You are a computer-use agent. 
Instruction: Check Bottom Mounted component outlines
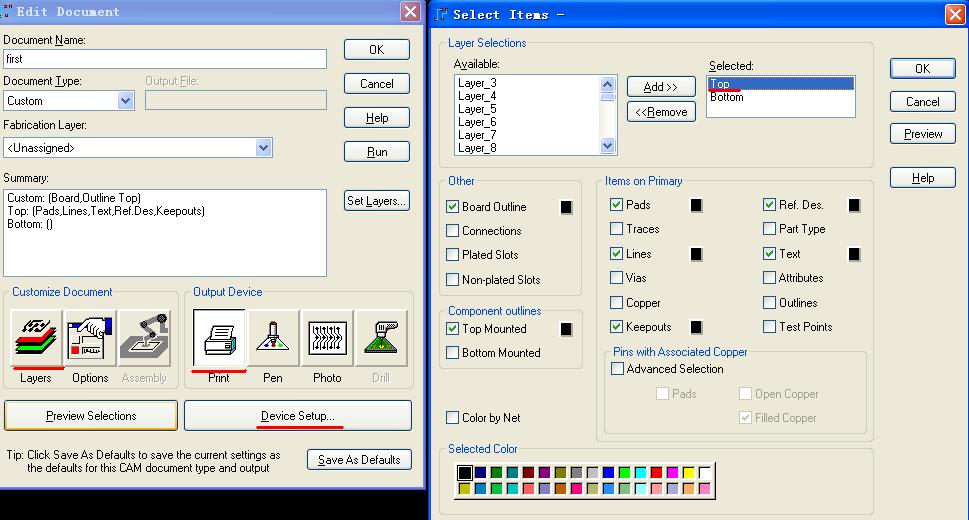[452, 353]
